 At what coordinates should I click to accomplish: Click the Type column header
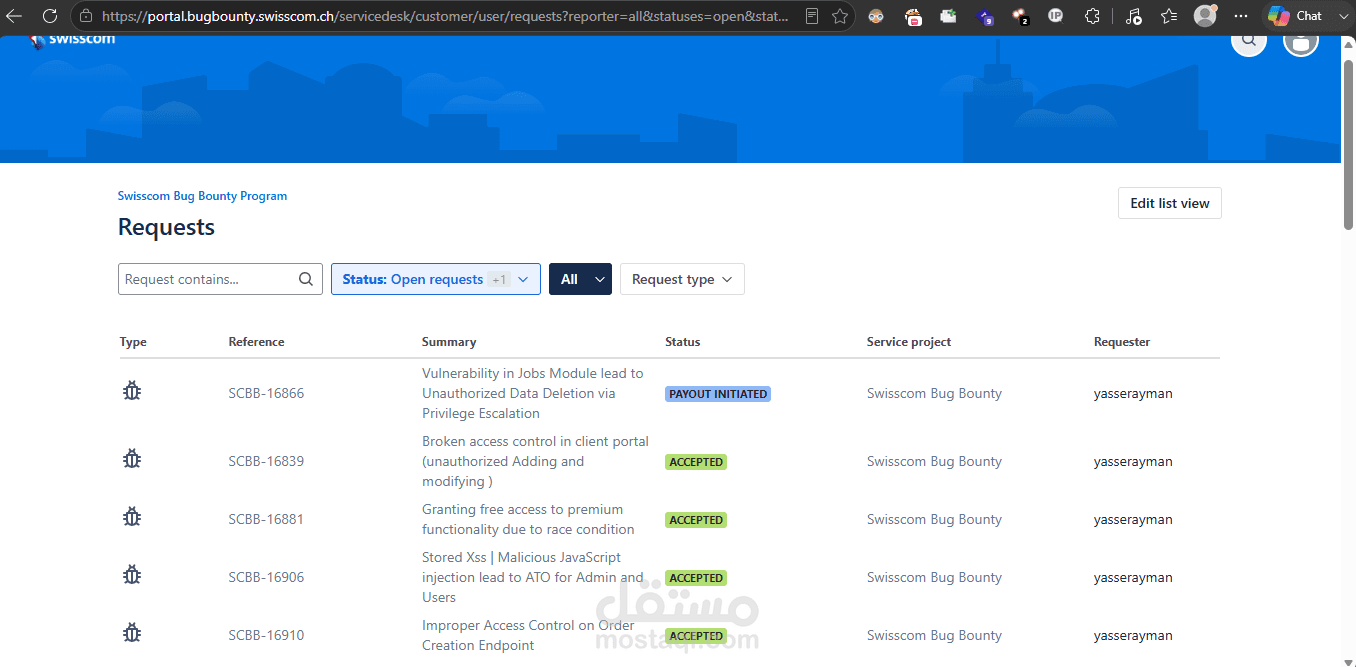133,342
